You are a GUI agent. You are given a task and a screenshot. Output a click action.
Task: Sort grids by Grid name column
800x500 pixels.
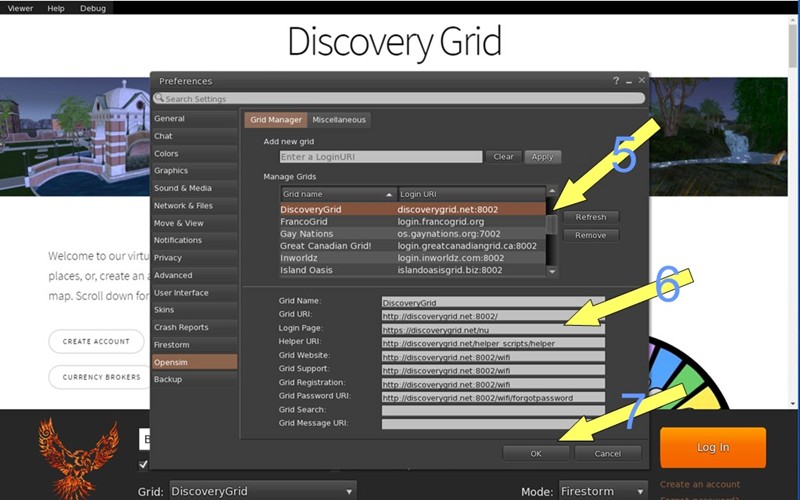[x=339, y=194]
